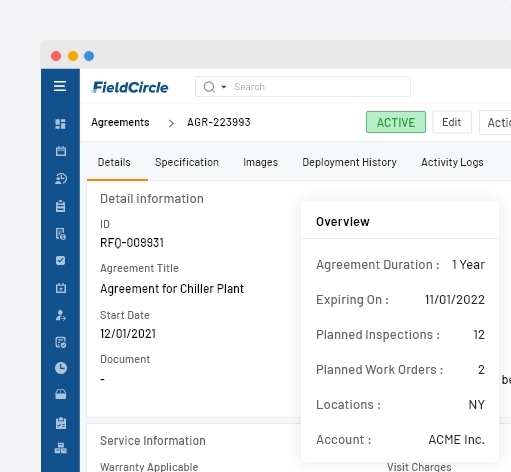511x472 pixels.
Task: Click the 11/01/2022 expiry date
Action: (x=455, y=300)
